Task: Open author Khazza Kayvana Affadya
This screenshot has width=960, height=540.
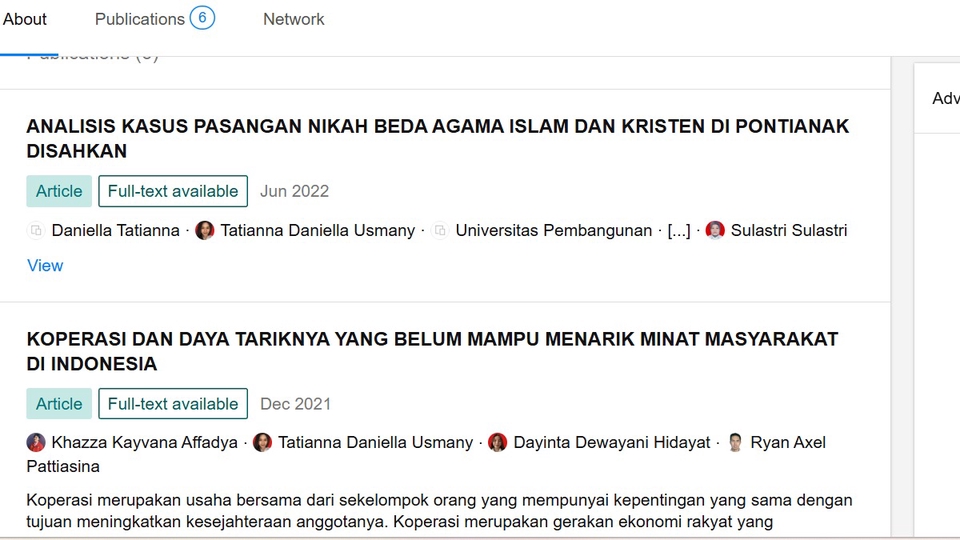Action: (144, 442)
